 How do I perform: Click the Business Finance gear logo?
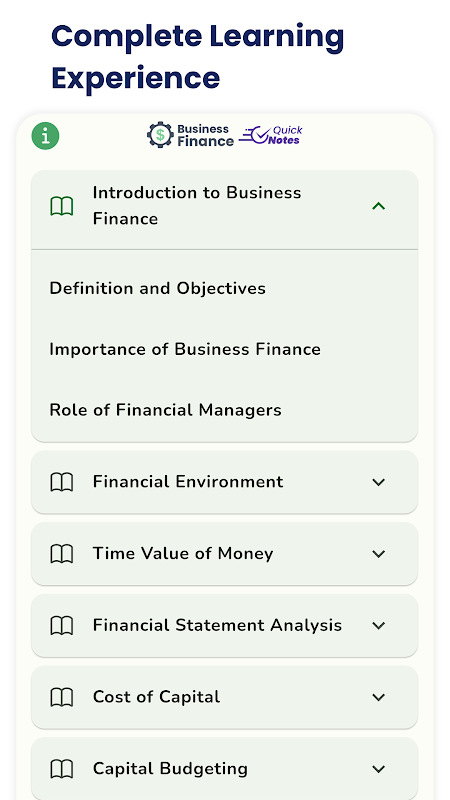pos(190,135)
